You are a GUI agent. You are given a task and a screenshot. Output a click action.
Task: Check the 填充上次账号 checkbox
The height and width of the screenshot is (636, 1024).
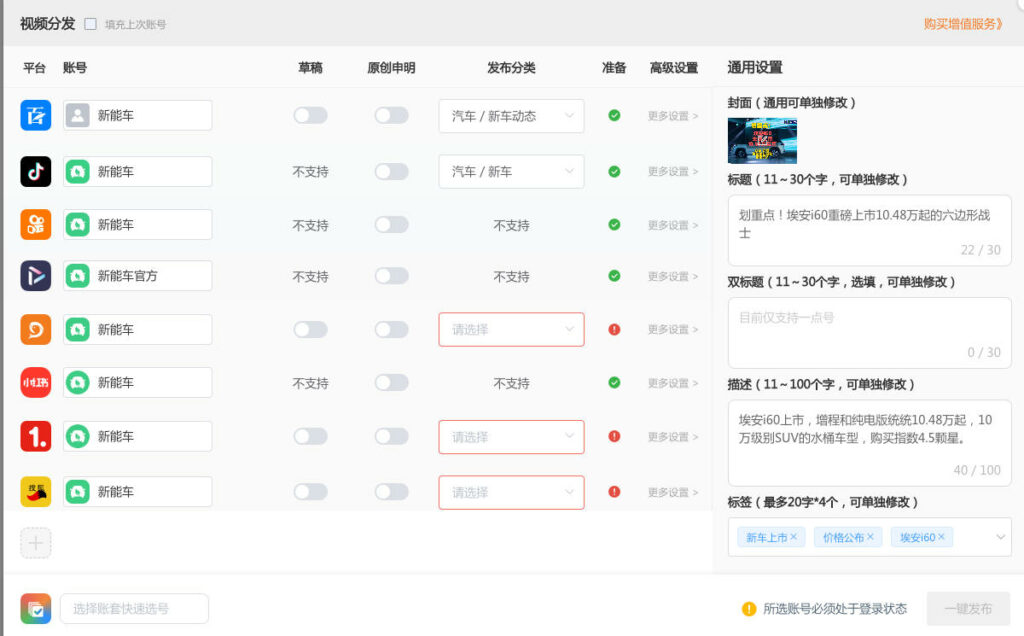(91, 24)
